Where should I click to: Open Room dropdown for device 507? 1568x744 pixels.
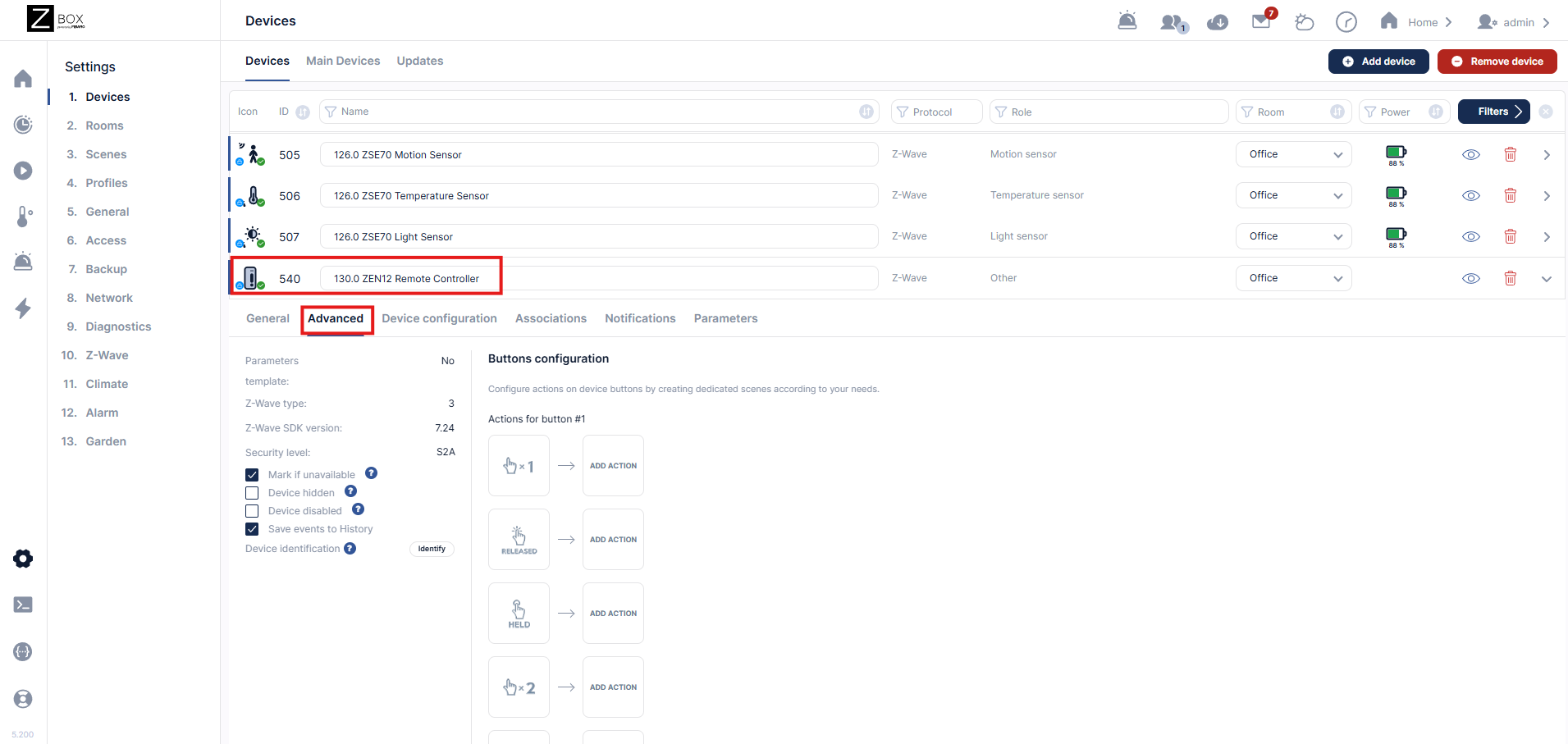(x=1294, y=236)
